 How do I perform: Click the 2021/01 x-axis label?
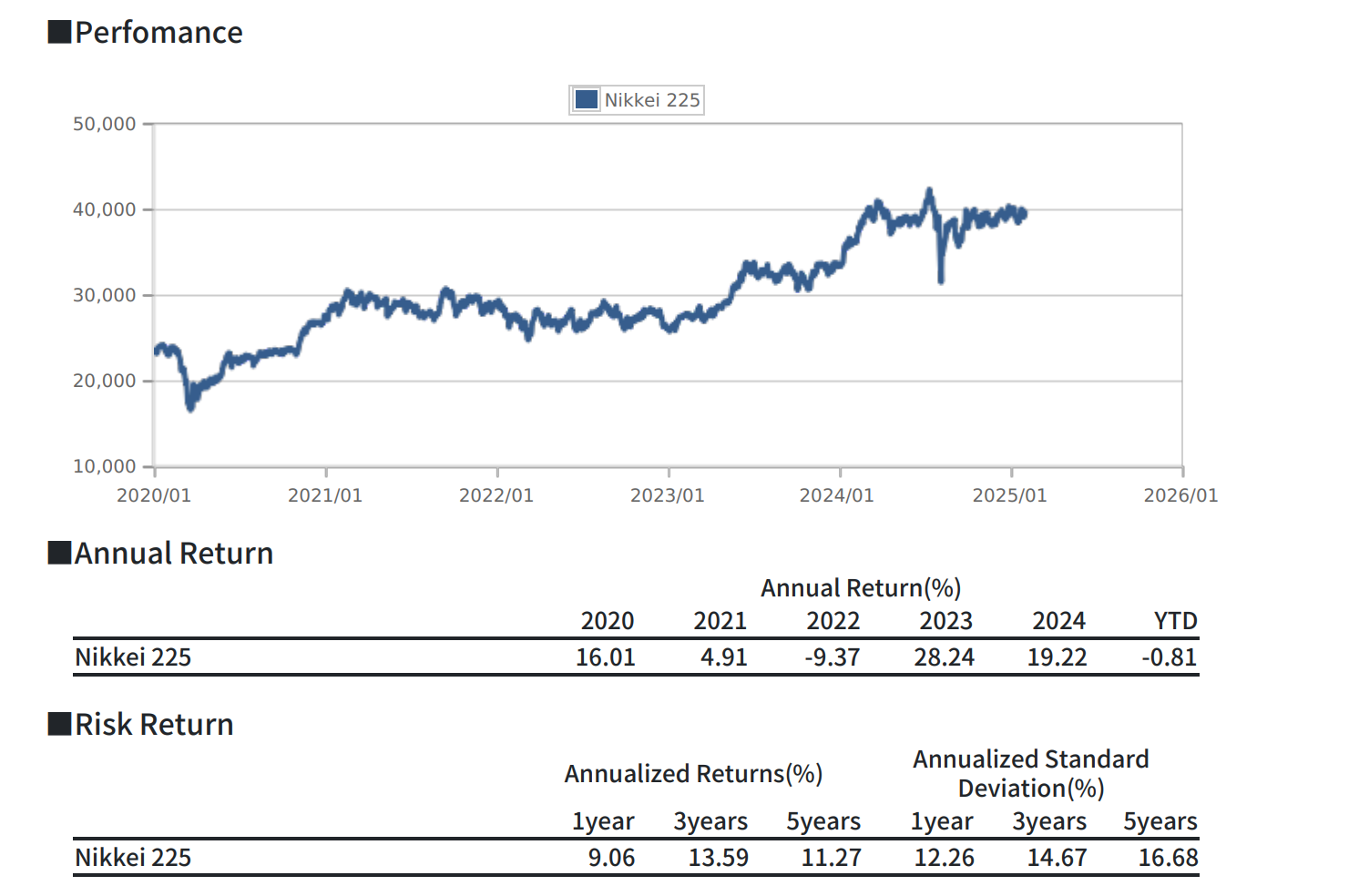(x=325, y=495)
